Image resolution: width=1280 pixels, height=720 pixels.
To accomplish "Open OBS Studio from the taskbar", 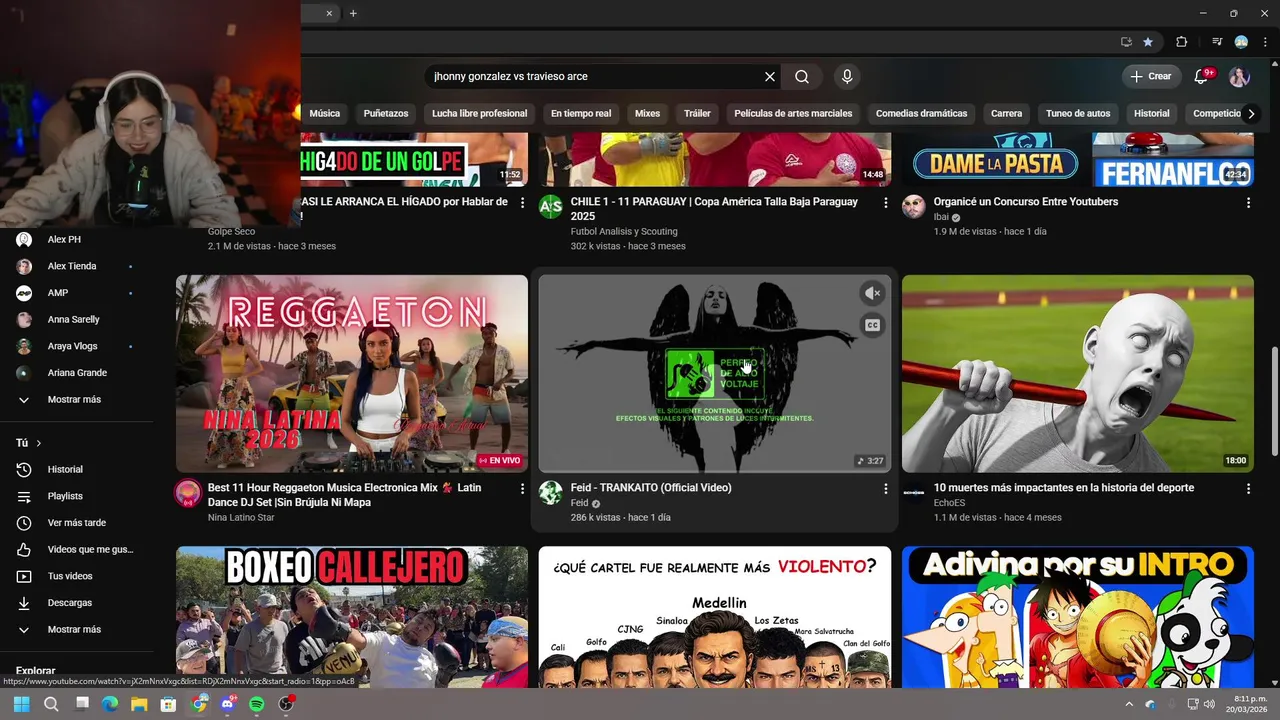I will [x=286, y=704].
